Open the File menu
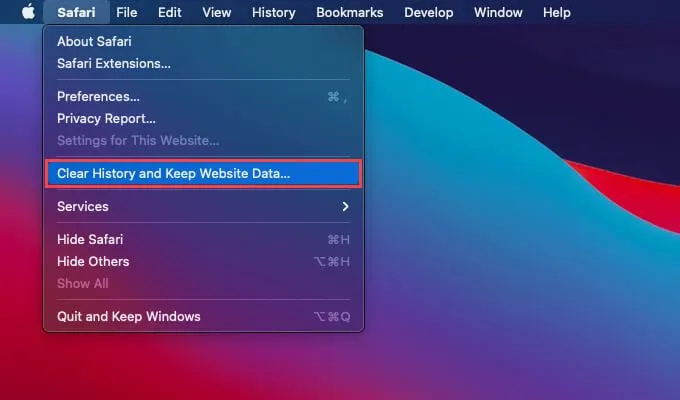This screenshot has width=680, height=400. (x=127, y=12)
